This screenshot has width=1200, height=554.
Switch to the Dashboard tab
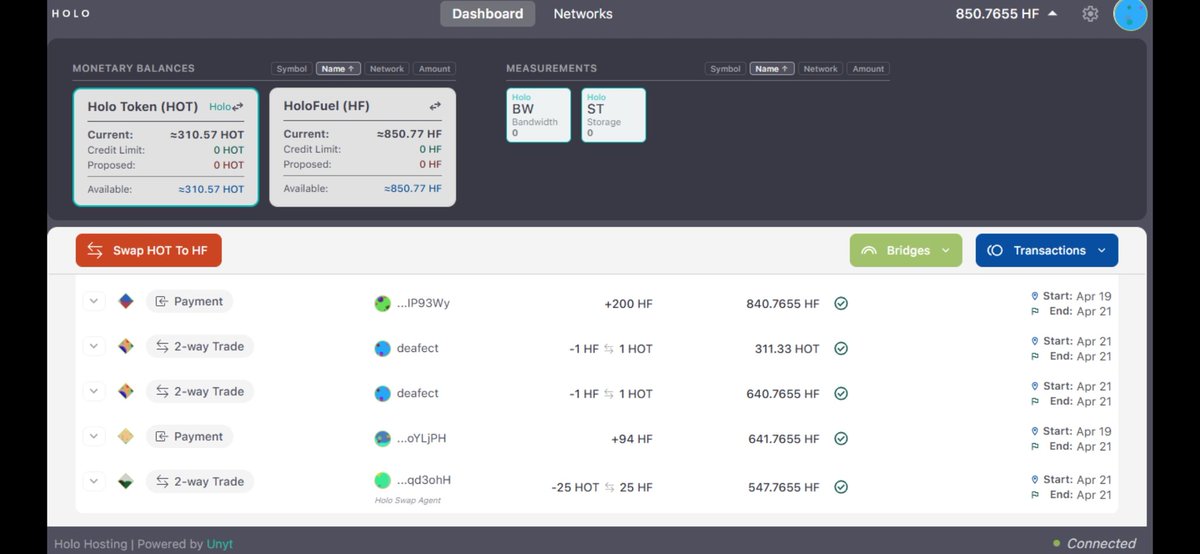click(487, 14)
